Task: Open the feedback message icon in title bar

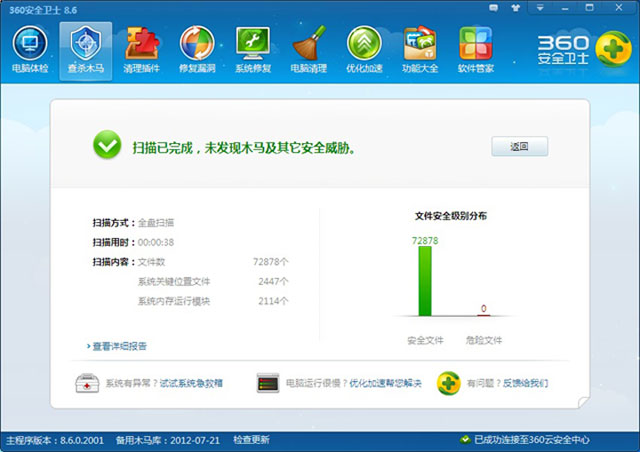Action: coord(493,8)
